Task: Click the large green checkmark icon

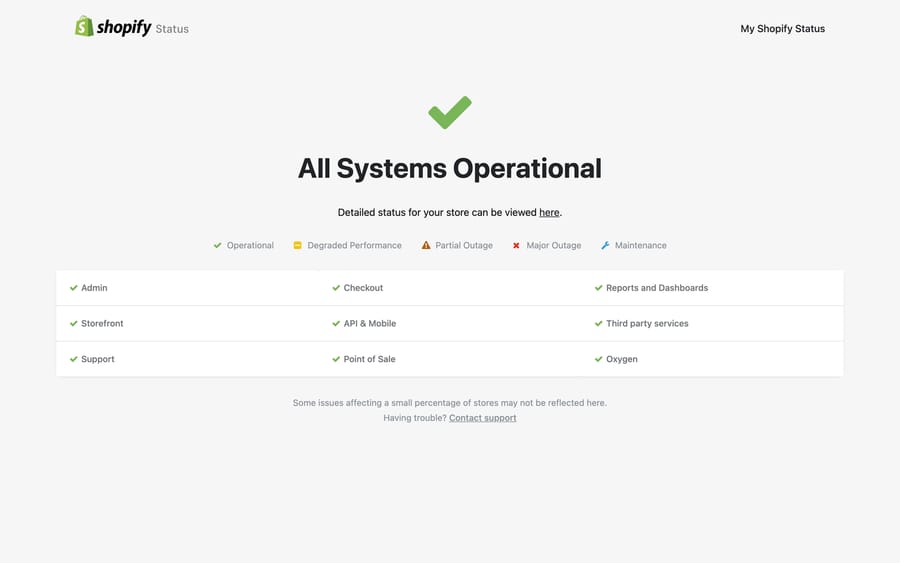Action: tap(450, 112)
